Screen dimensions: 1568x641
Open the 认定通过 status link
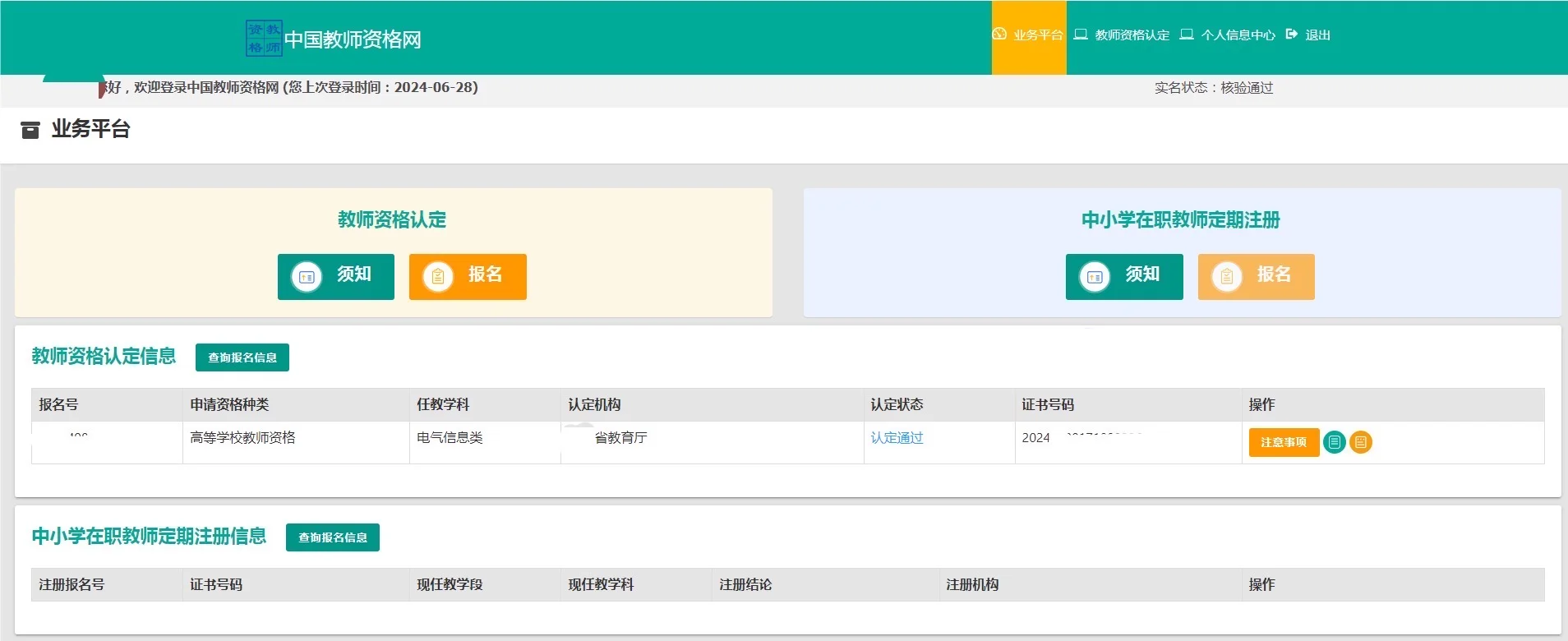click(897, 438)
